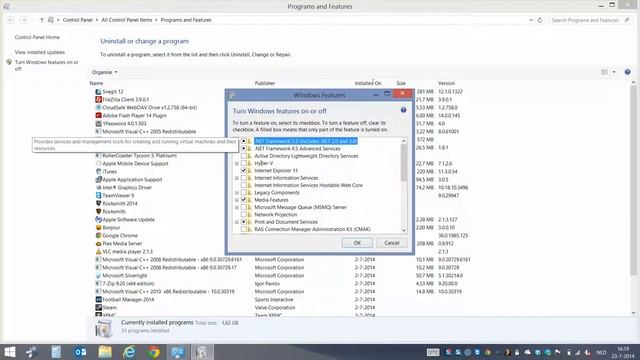Click the Apple Software Update icon
The height and width of the screenshot is (360, 640).
point(98,220)
